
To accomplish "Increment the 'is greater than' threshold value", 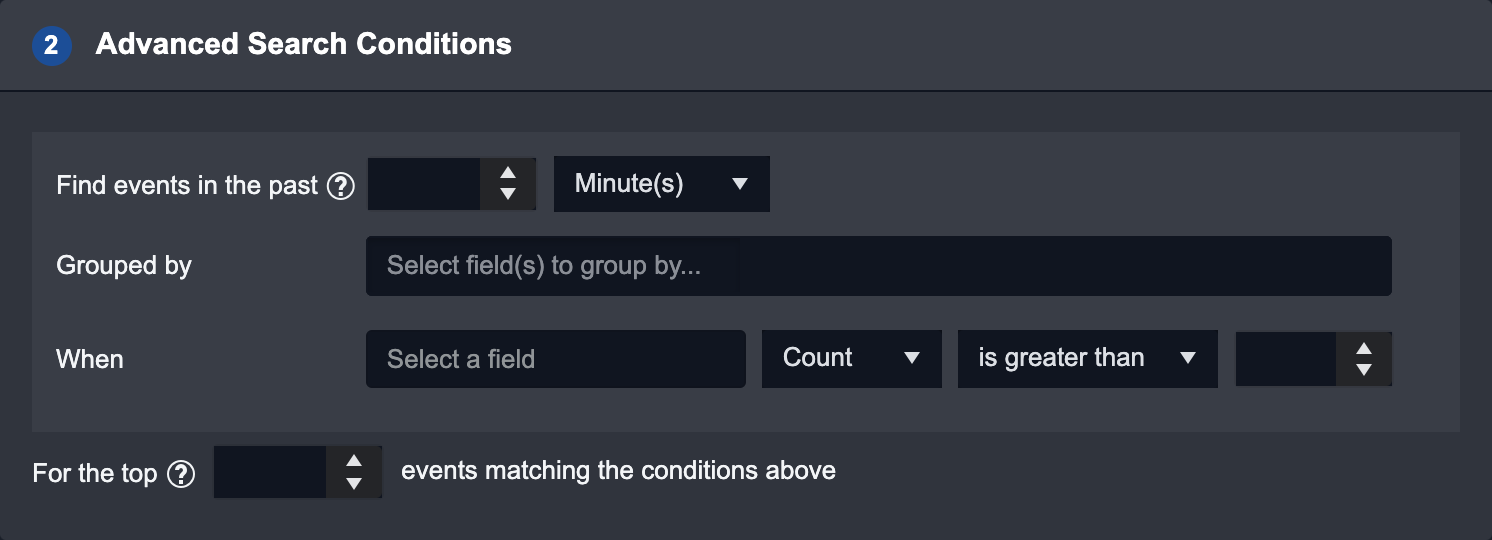I will (x=1364, y=349).
